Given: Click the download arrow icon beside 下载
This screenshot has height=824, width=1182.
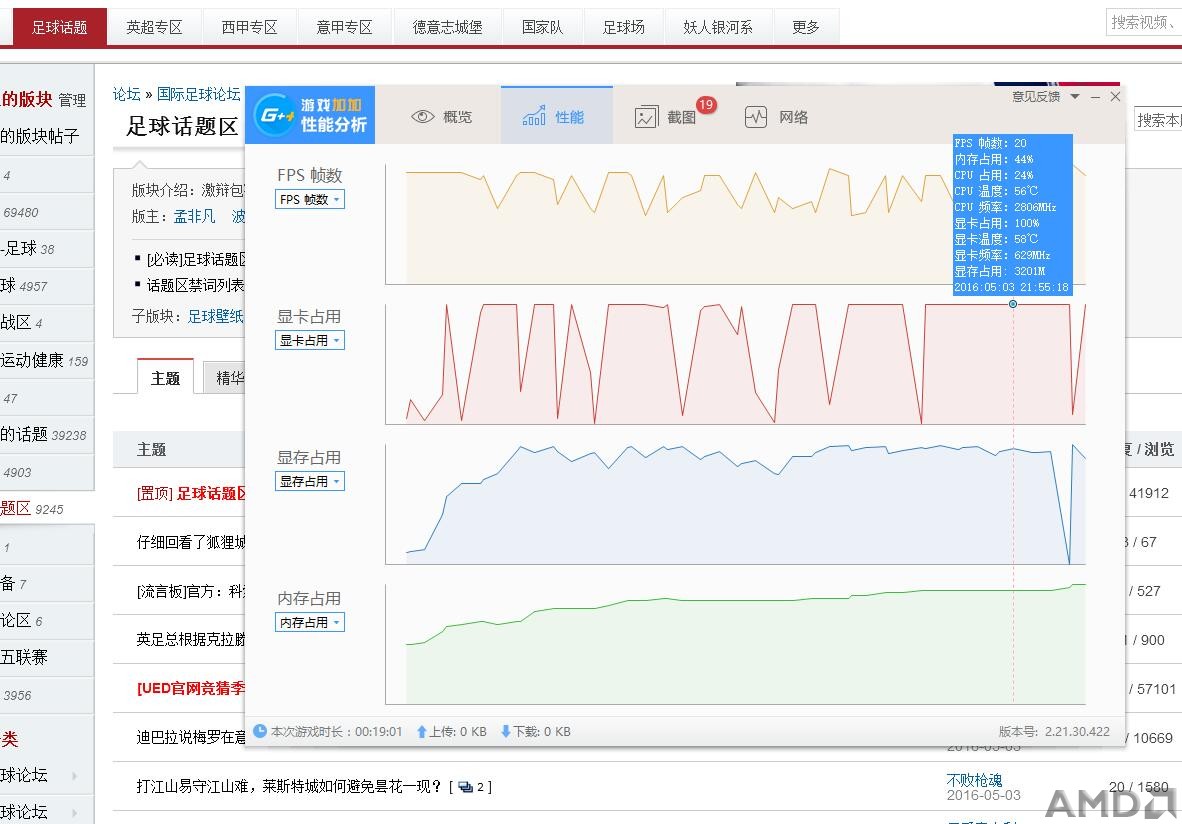Looking at the screenshot, I should [506, 731].
